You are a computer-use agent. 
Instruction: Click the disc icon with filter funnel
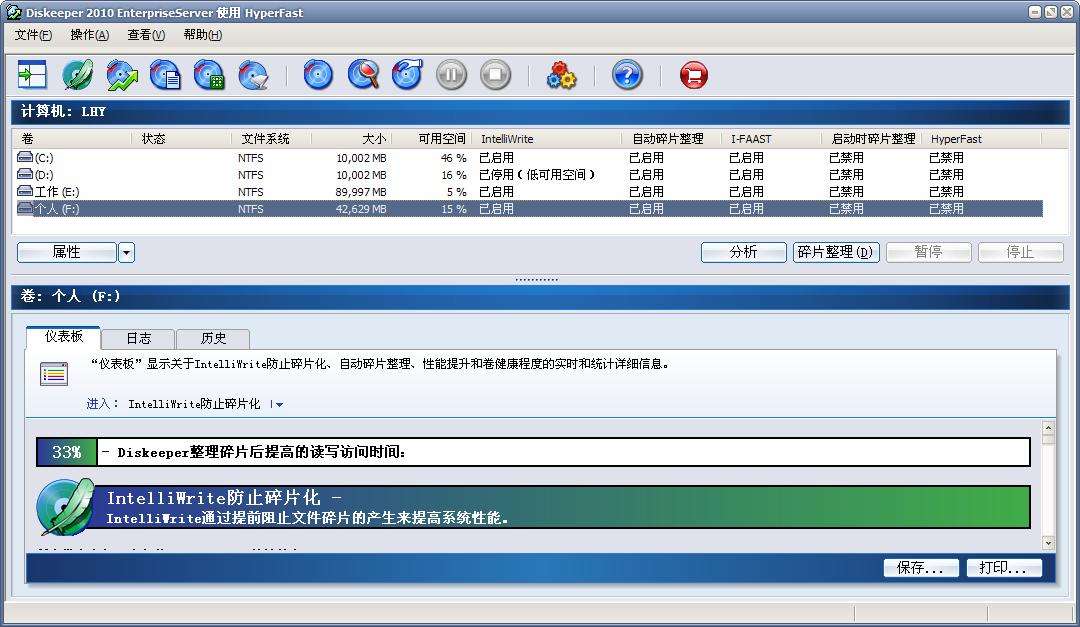pos(253,74)
